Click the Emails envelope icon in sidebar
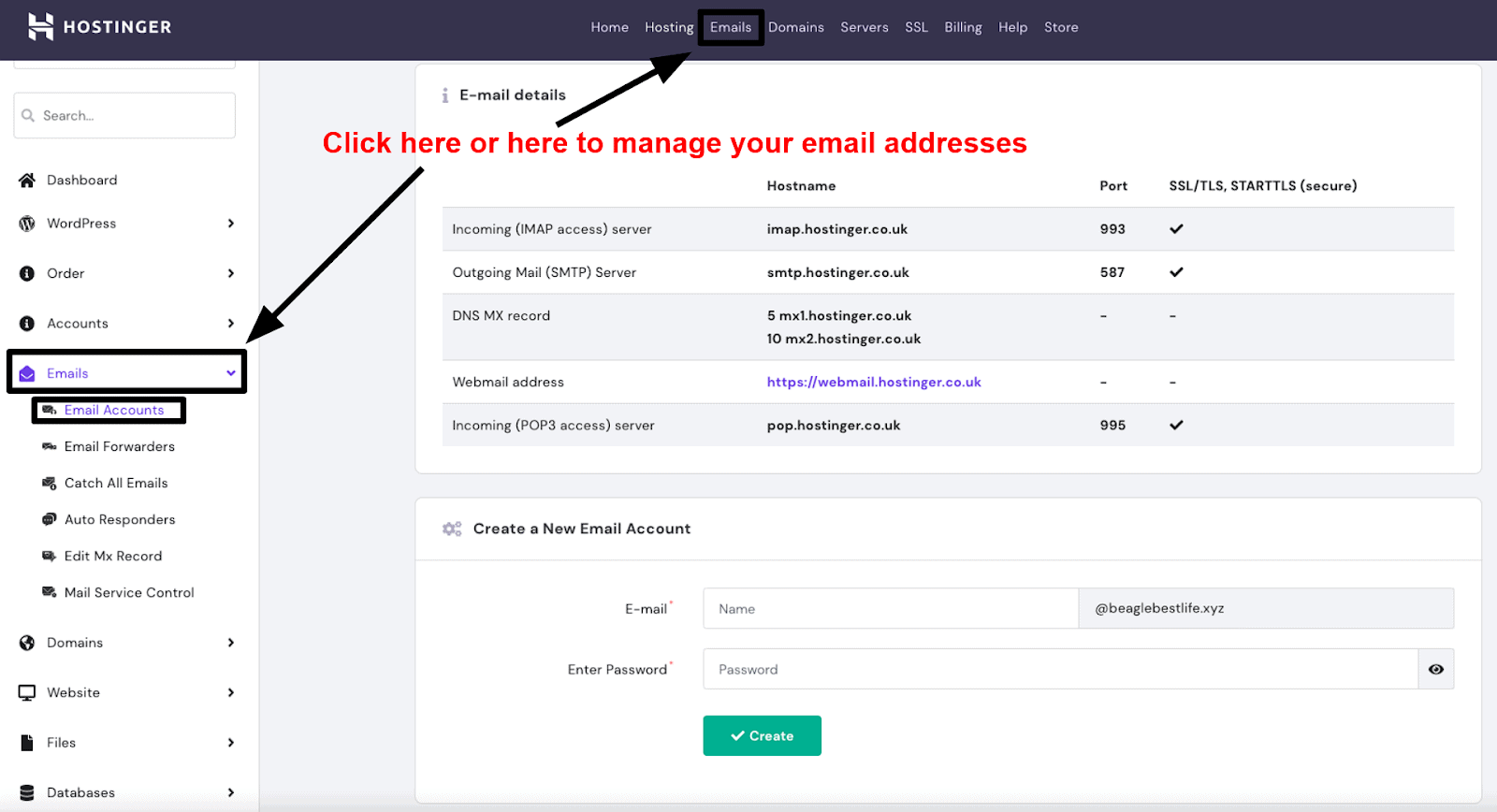This screenshot has width=1497, height=812. tap(27, 373)
